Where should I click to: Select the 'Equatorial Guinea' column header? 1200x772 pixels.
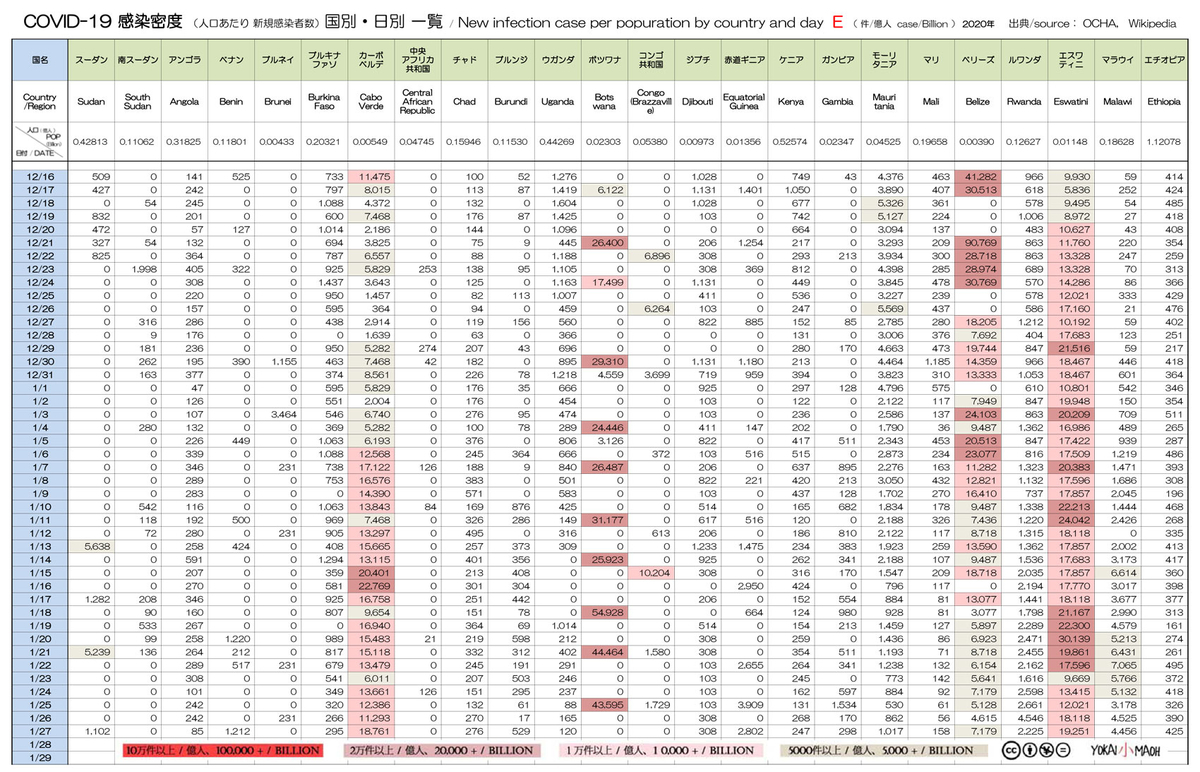(x=743, y=102)
